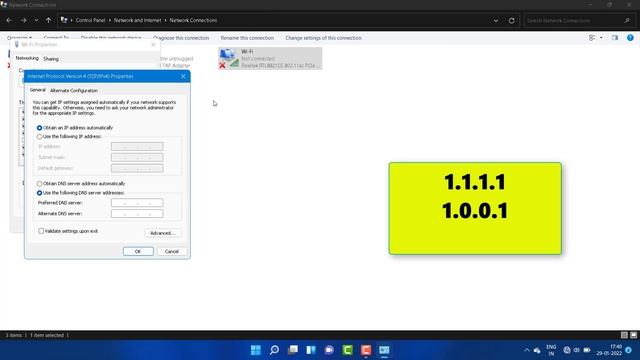The image size is (640, 360).
Task: Open the red recorder taskbar app
Action: pos(366,350)
